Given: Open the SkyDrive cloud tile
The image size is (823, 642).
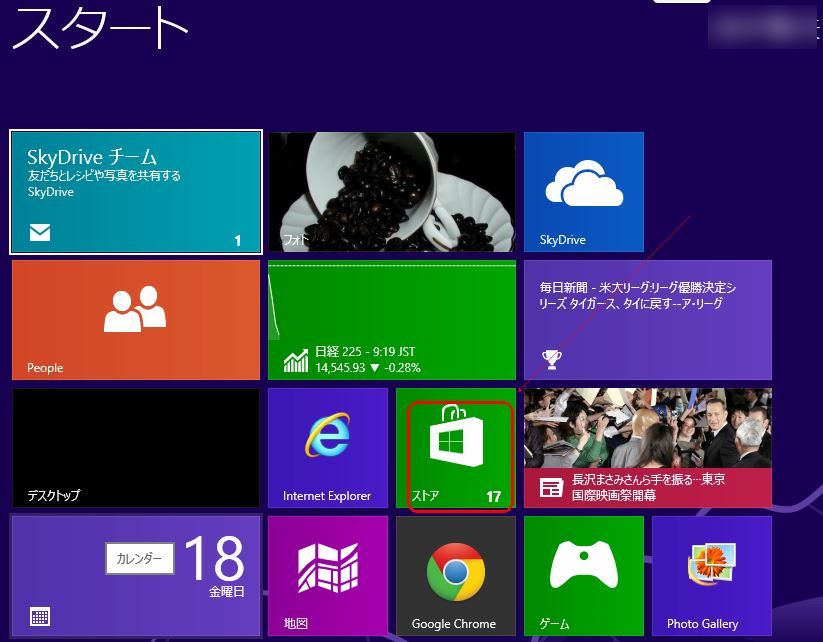Looking at the screenshot, I should point(584,192).
